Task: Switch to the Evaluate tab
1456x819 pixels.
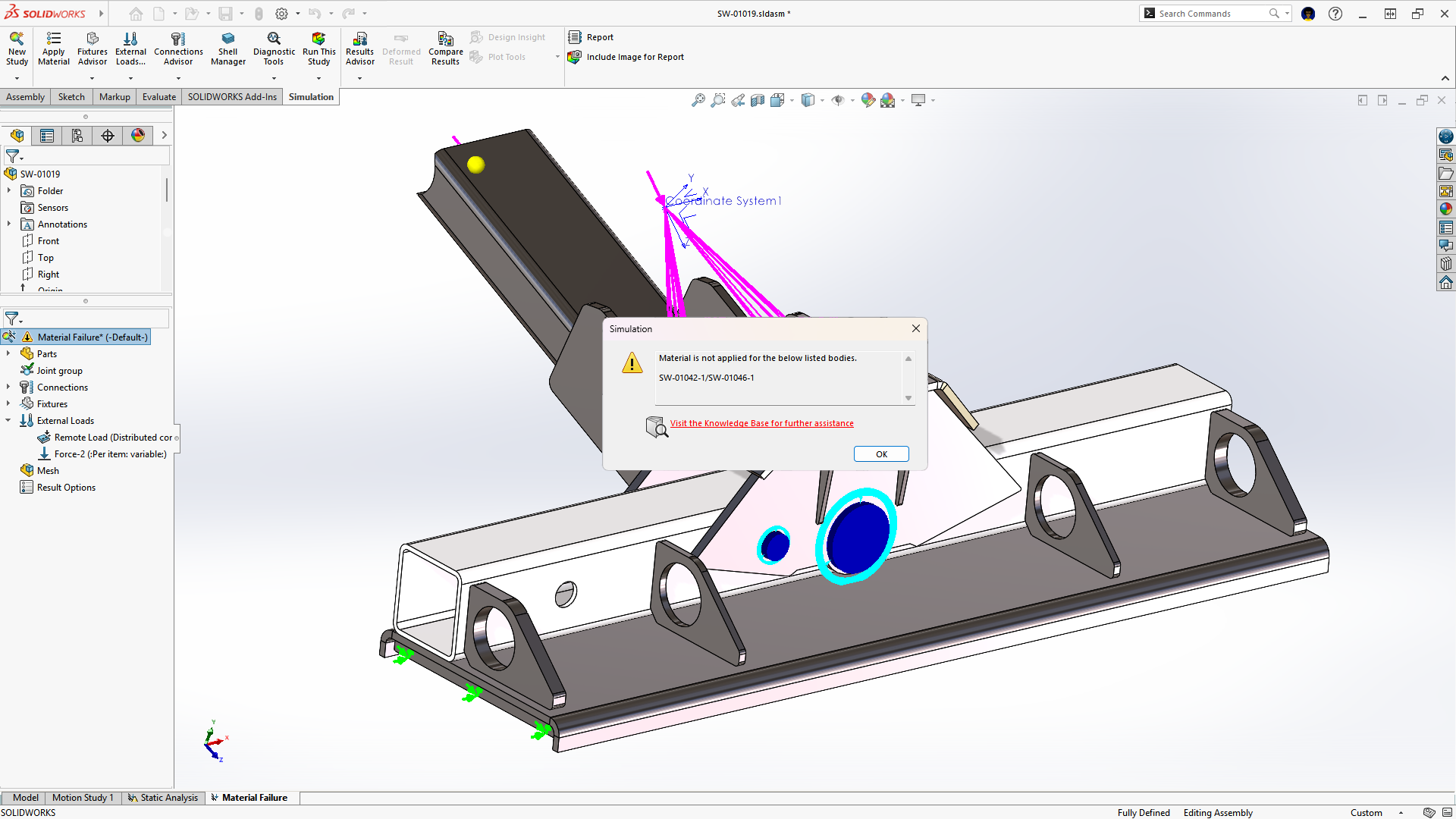Action: point(158,97)
